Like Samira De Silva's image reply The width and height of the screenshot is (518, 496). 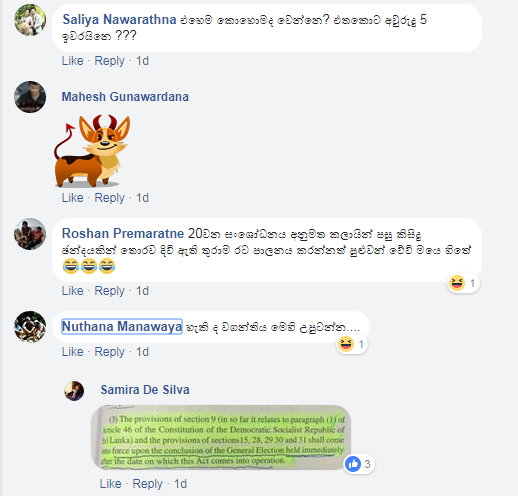[x=110, y=484]
